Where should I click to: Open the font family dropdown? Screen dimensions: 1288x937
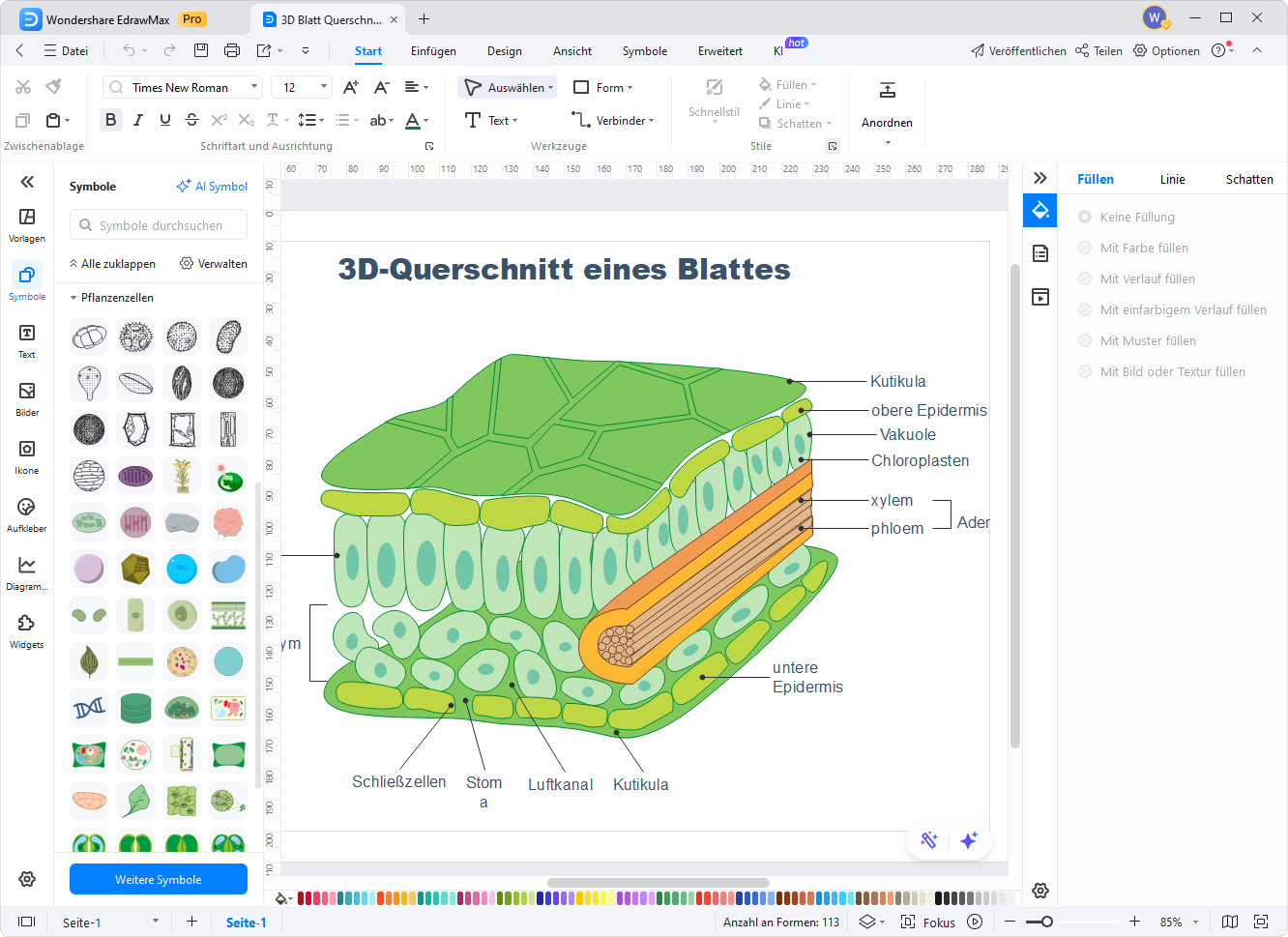click(x=256, y=86)
